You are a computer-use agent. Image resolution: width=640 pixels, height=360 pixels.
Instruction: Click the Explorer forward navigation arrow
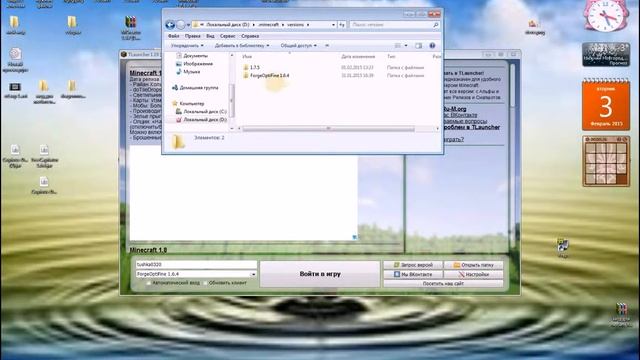[x=181, y=25]
